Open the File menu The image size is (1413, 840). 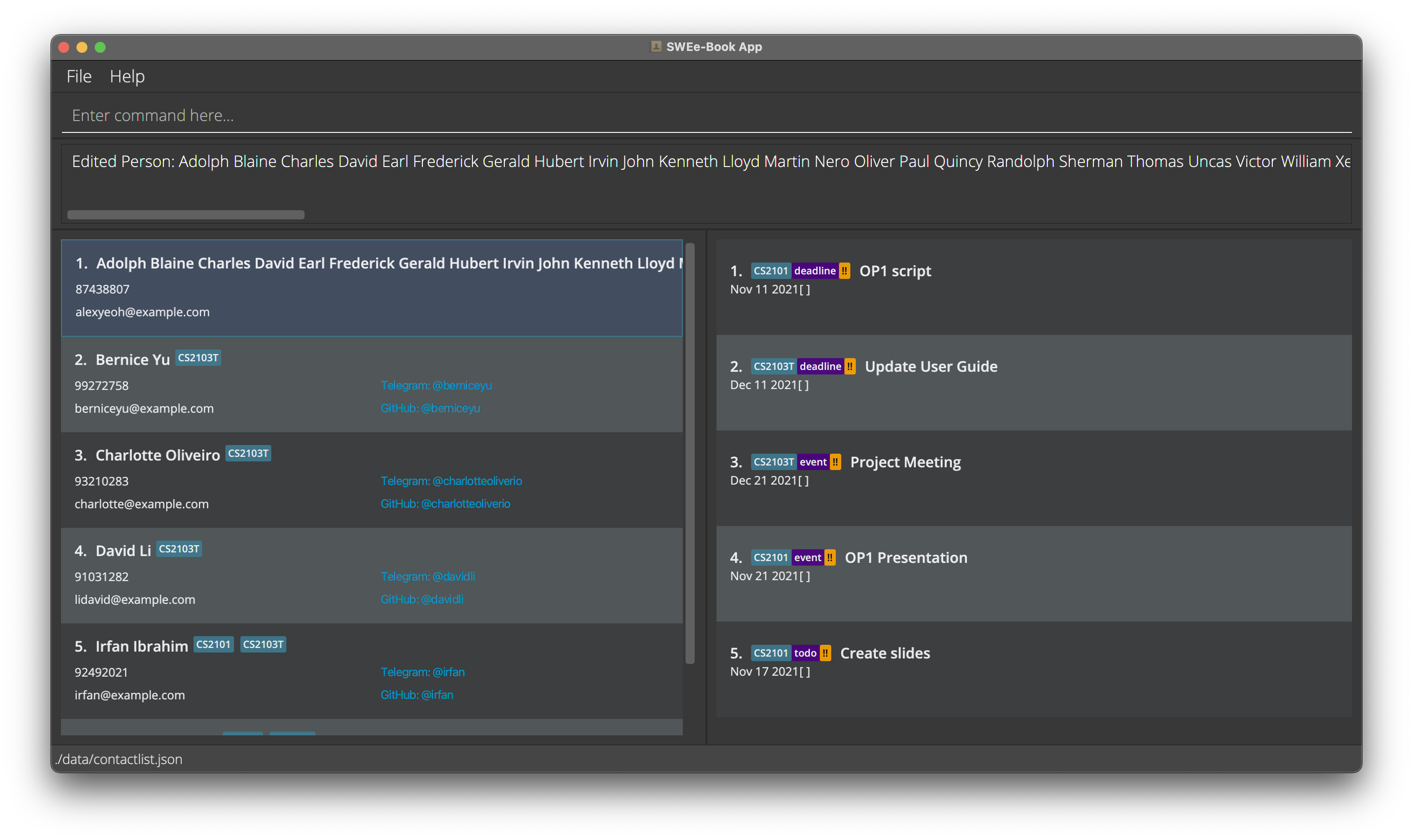[79, 76]
